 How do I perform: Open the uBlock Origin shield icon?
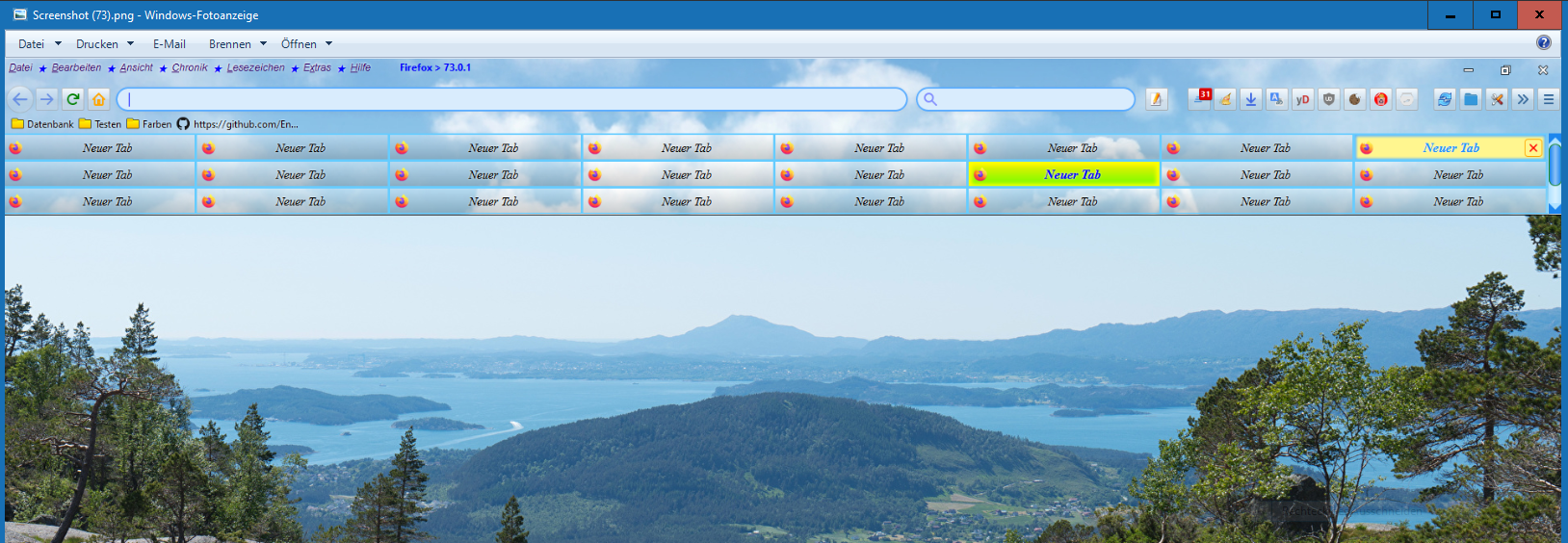pos(1328,99)
